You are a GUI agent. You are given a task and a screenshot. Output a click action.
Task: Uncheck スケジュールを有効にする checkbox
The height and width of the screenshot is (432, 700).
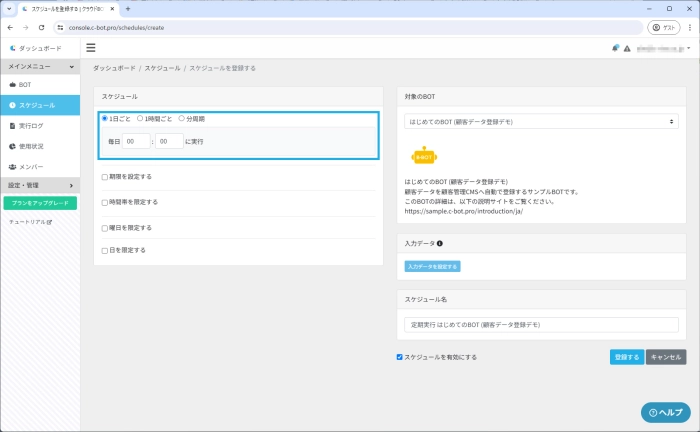(x=400, y=356)
